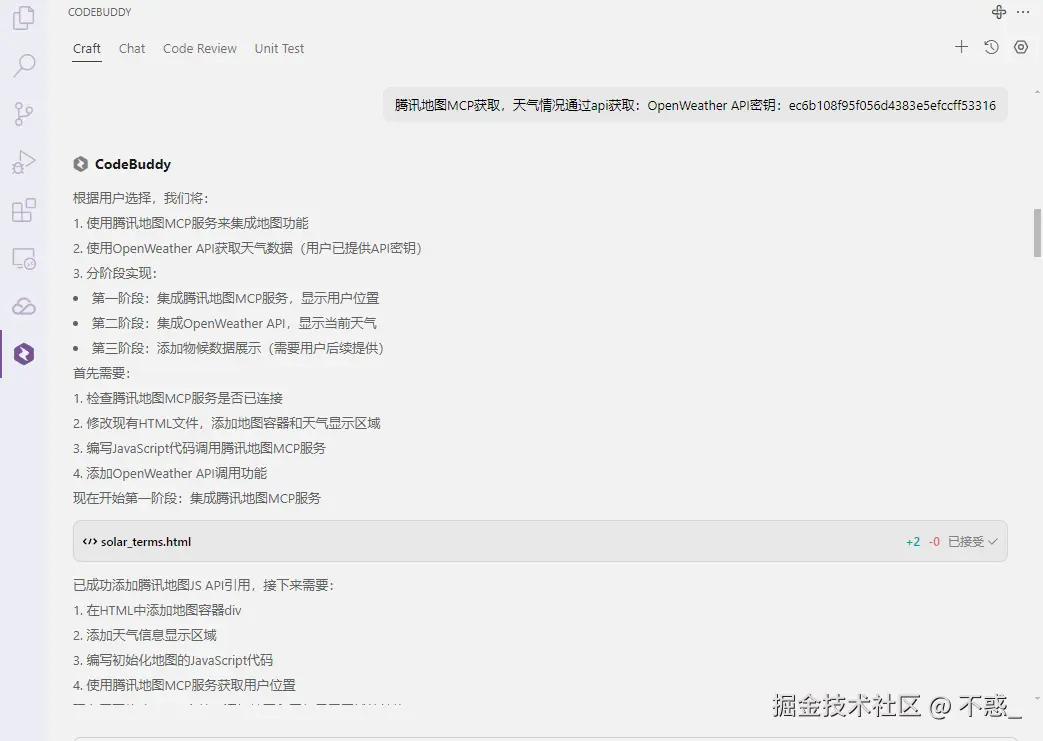
Task: Start a new chat with plus icon
Action: pos(961,47)
